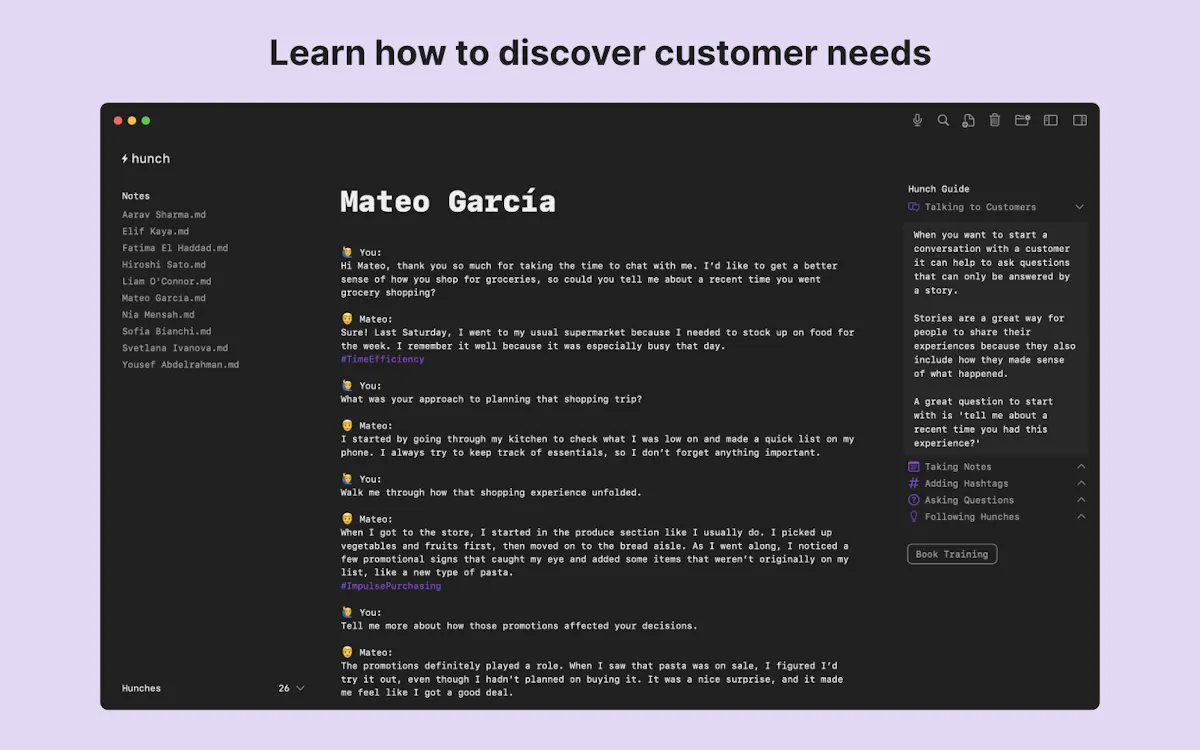The width and height of the screenshot is (1200, 750).
Task: Toggle the right sidebar panel icon
Action: (x=1080, y=120)
